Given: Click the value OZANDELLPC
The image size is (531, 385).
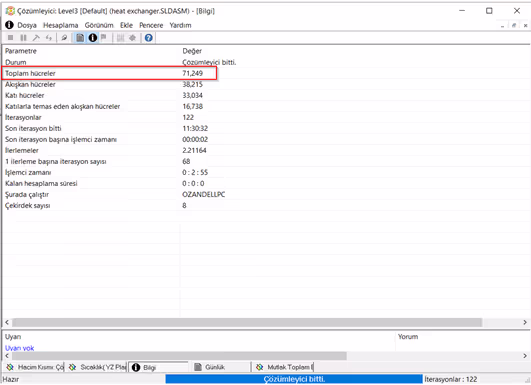Looking at the screenshot, I should (204, 194).
